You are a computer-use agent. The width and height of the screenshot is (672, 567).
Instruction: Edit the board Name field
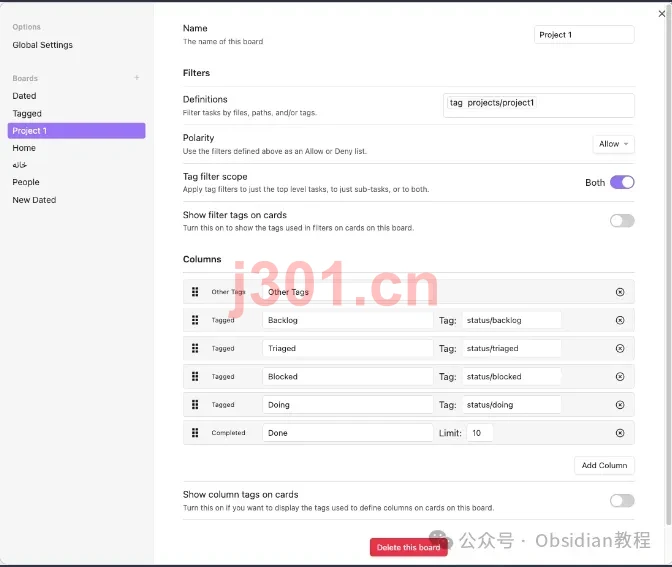[x=584, y=35]
